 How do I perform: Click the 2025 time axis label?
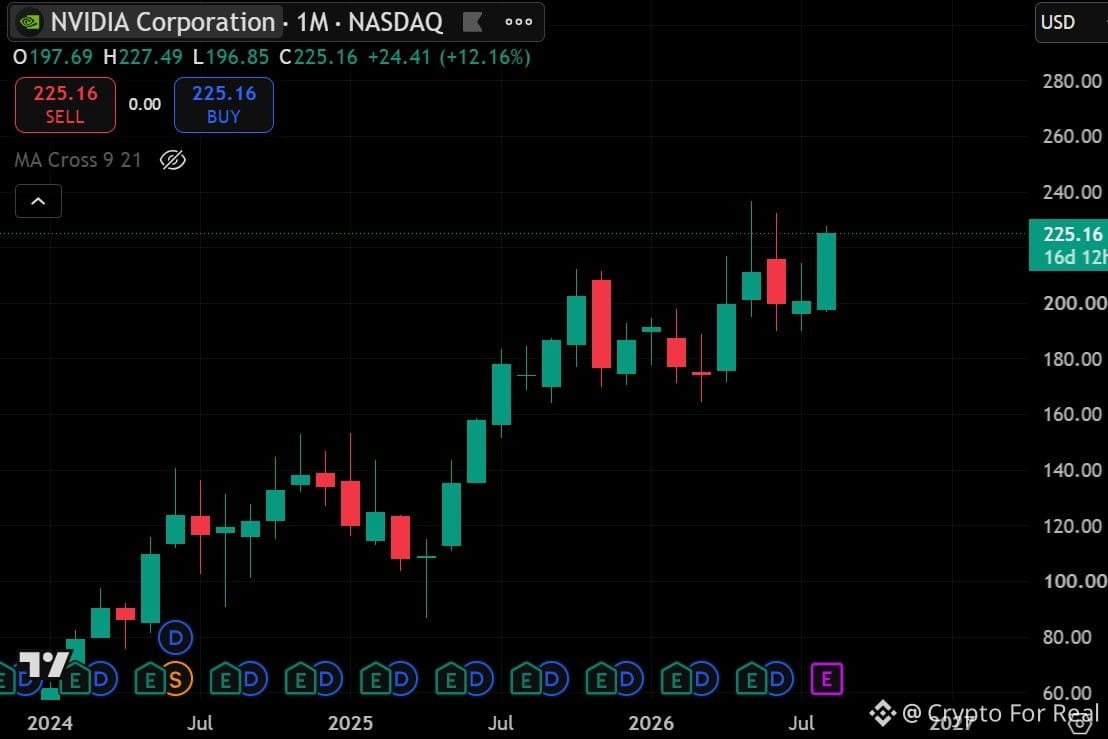[350, 723]
